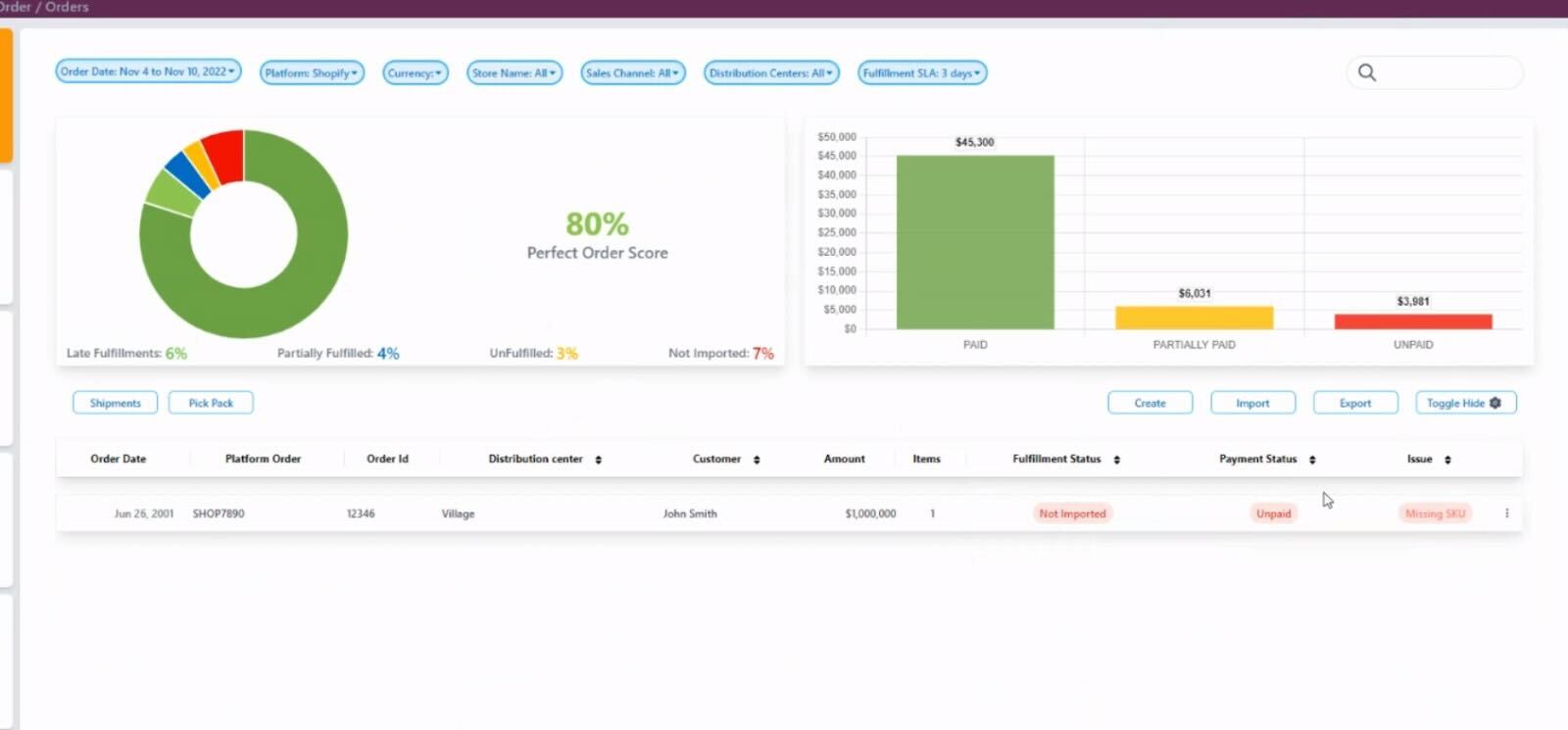Click the green PAID bar in chart

pos(974,242)
